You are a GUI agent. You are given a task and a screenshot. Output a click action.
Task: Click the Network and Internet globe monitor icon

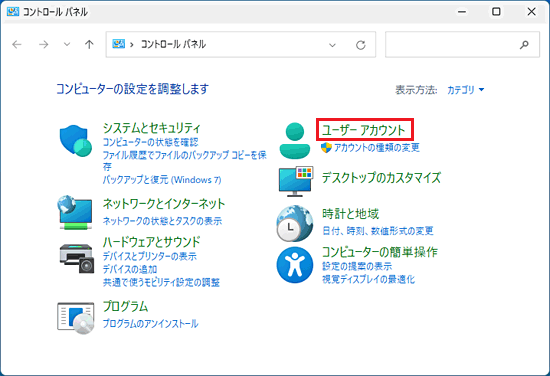coord(75,213)
